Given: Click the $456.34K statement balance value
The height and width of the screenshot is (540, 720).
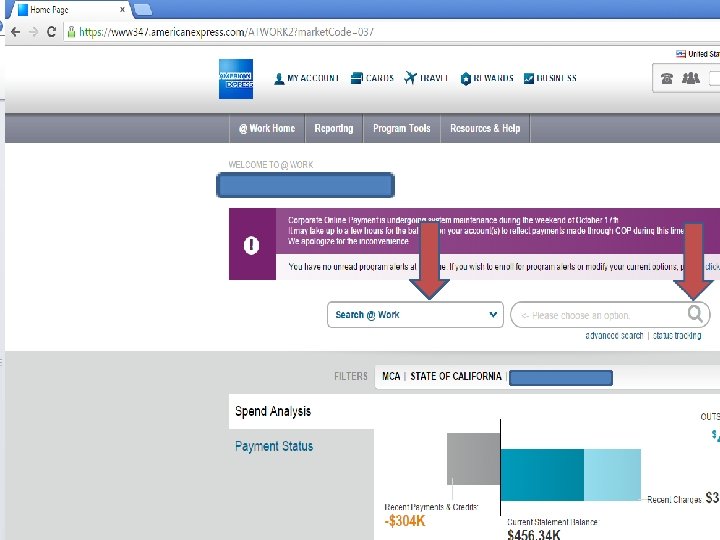Looking at the screenshot, I should tap(534, 535).
